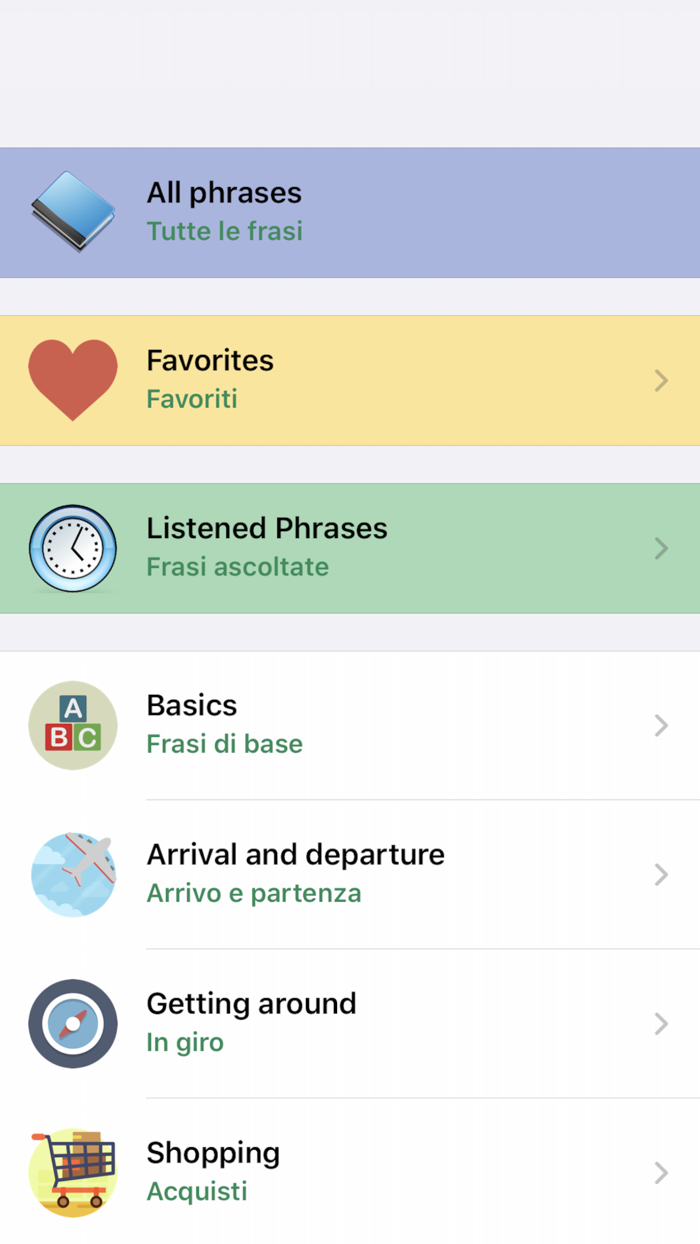Expand the Listened Phrases chevron

[x=660, y=548]
